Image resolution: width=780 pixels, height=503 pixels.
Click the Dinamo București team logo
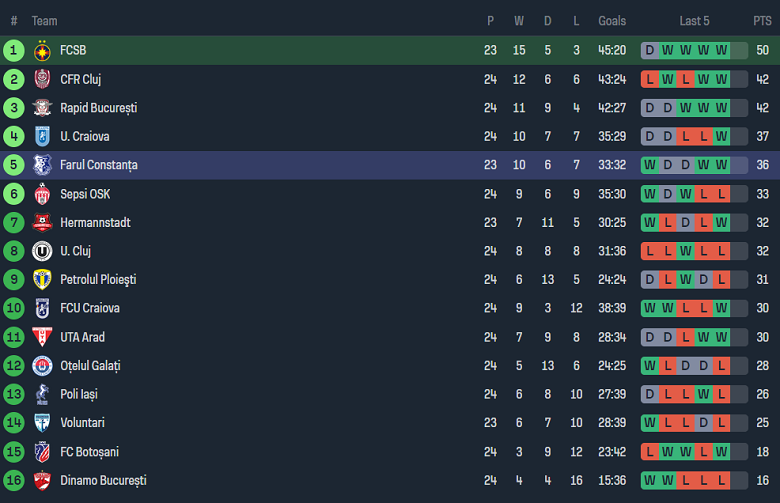pyautogui.click(x=42, y=481)
